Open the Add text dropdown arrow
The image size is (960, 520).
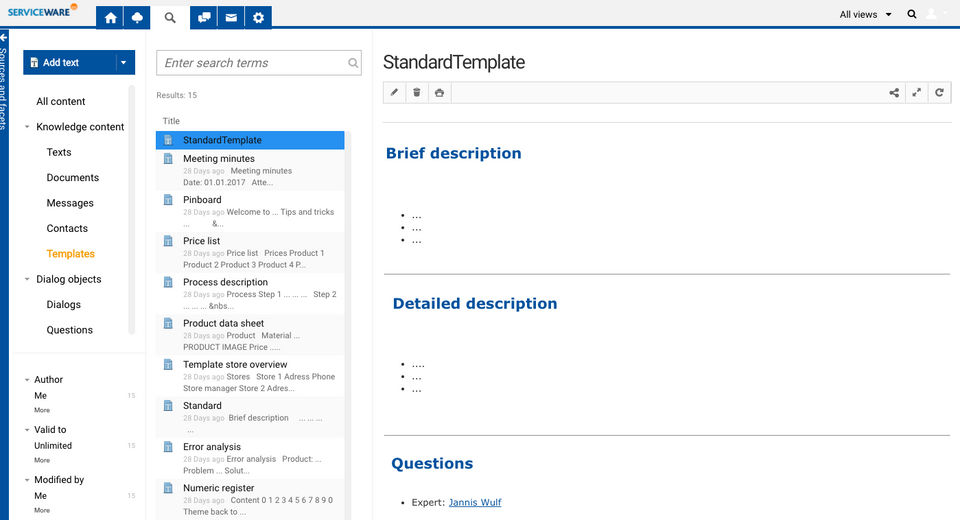pyautogui.click(x=124, y=62)
